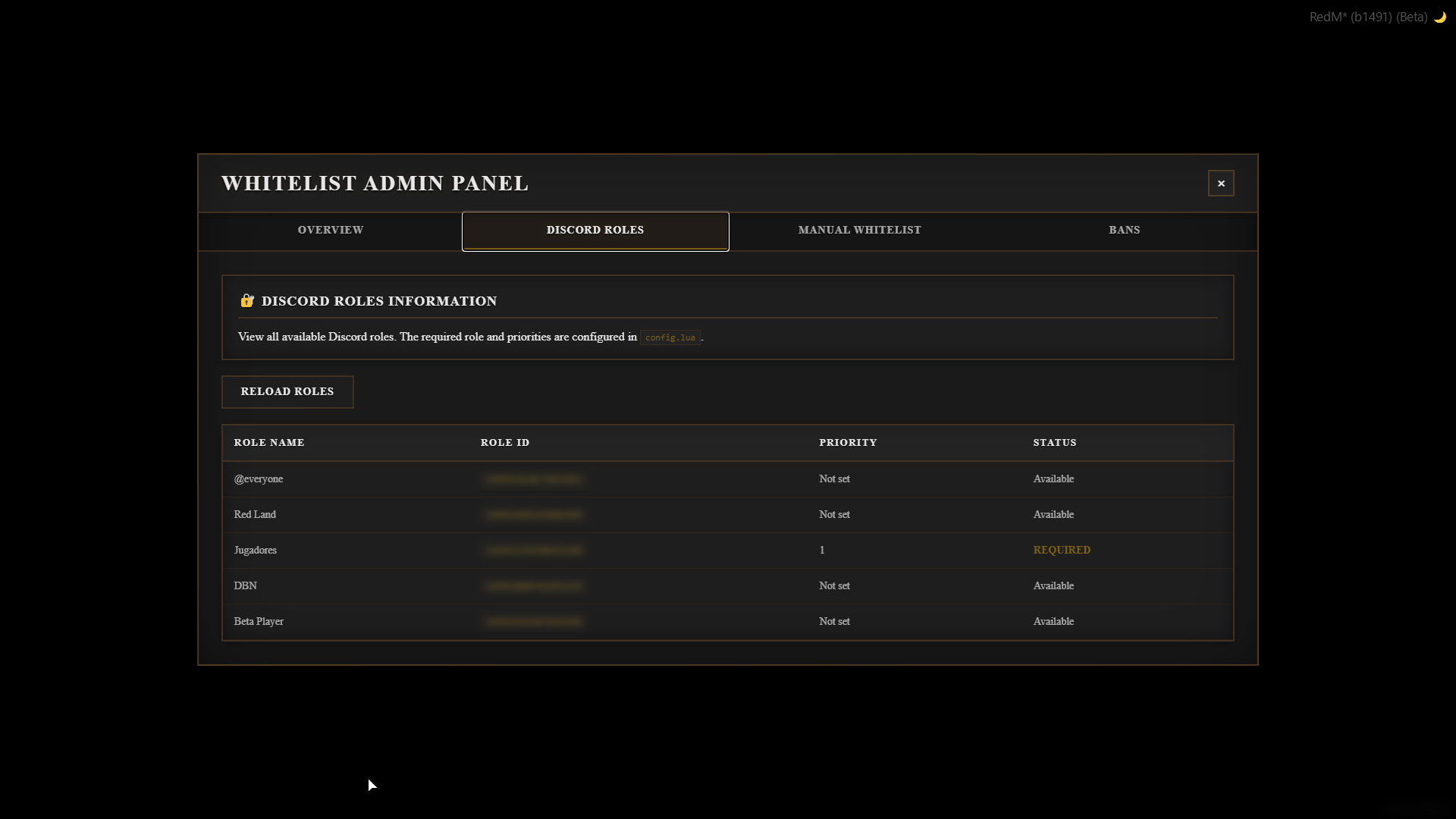Open the Manual Whitelist tab
1456x819 pixels.
pyautogui.click(x=860, y=231)
